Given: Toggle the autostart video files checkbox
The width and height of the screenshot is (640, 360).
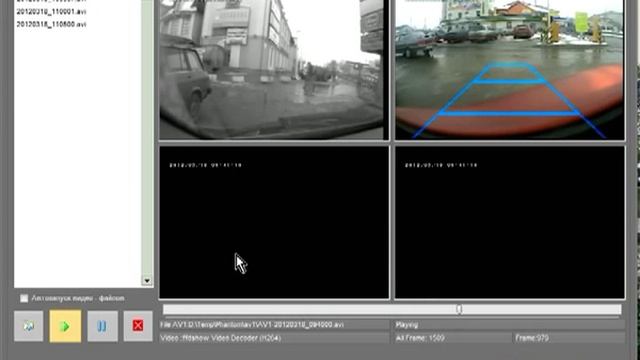Looking at the screenshot, I should [24, 298].
